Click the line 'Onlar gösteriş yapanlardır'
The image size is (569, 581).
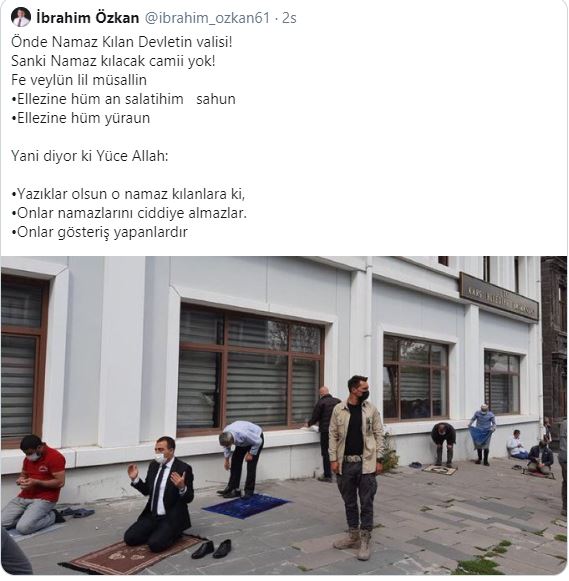tap(100, 232)
